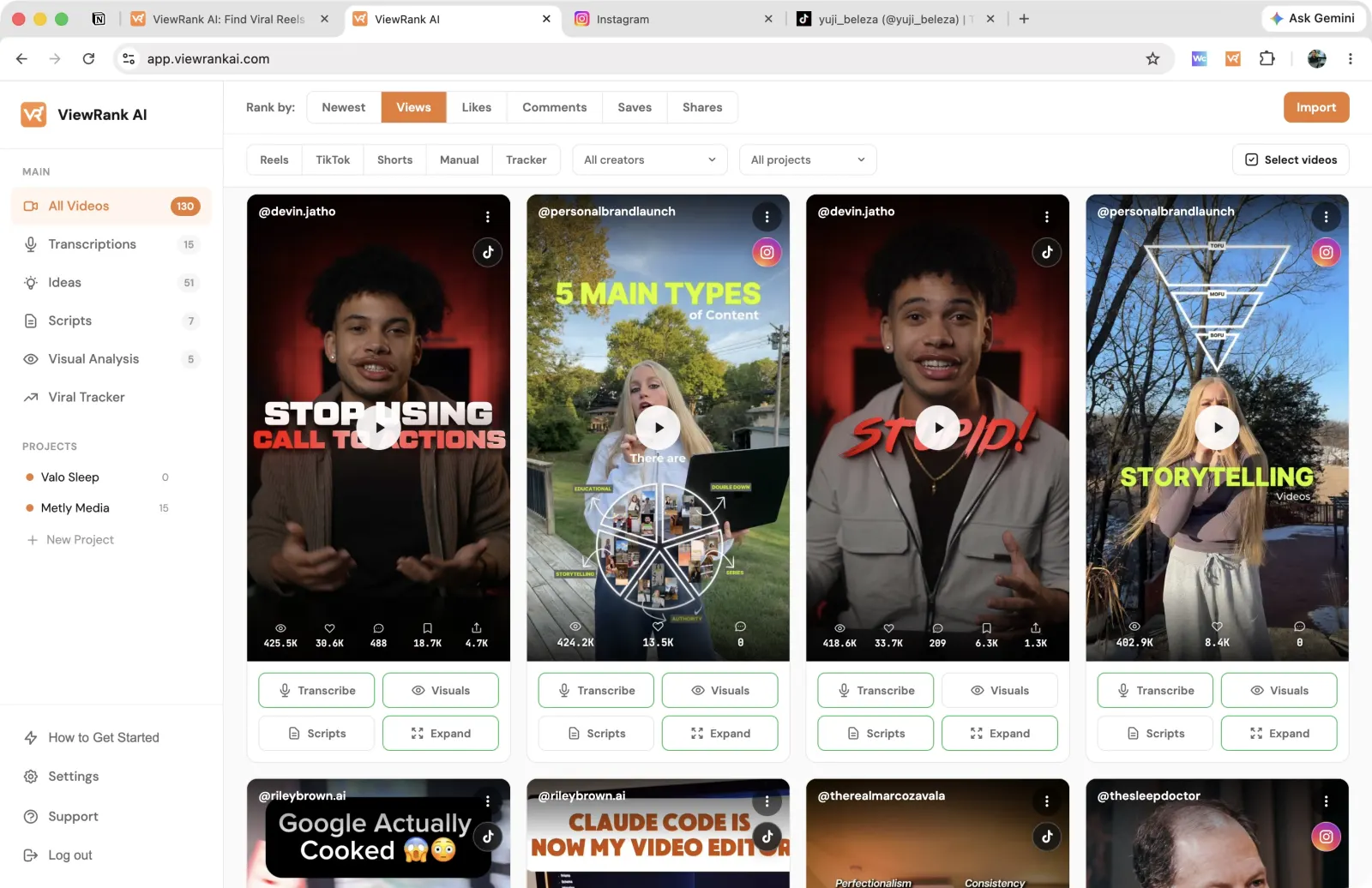Rank videos by Saves
Viewport: 1372px width, 888px height.
[x=635, y=107]
